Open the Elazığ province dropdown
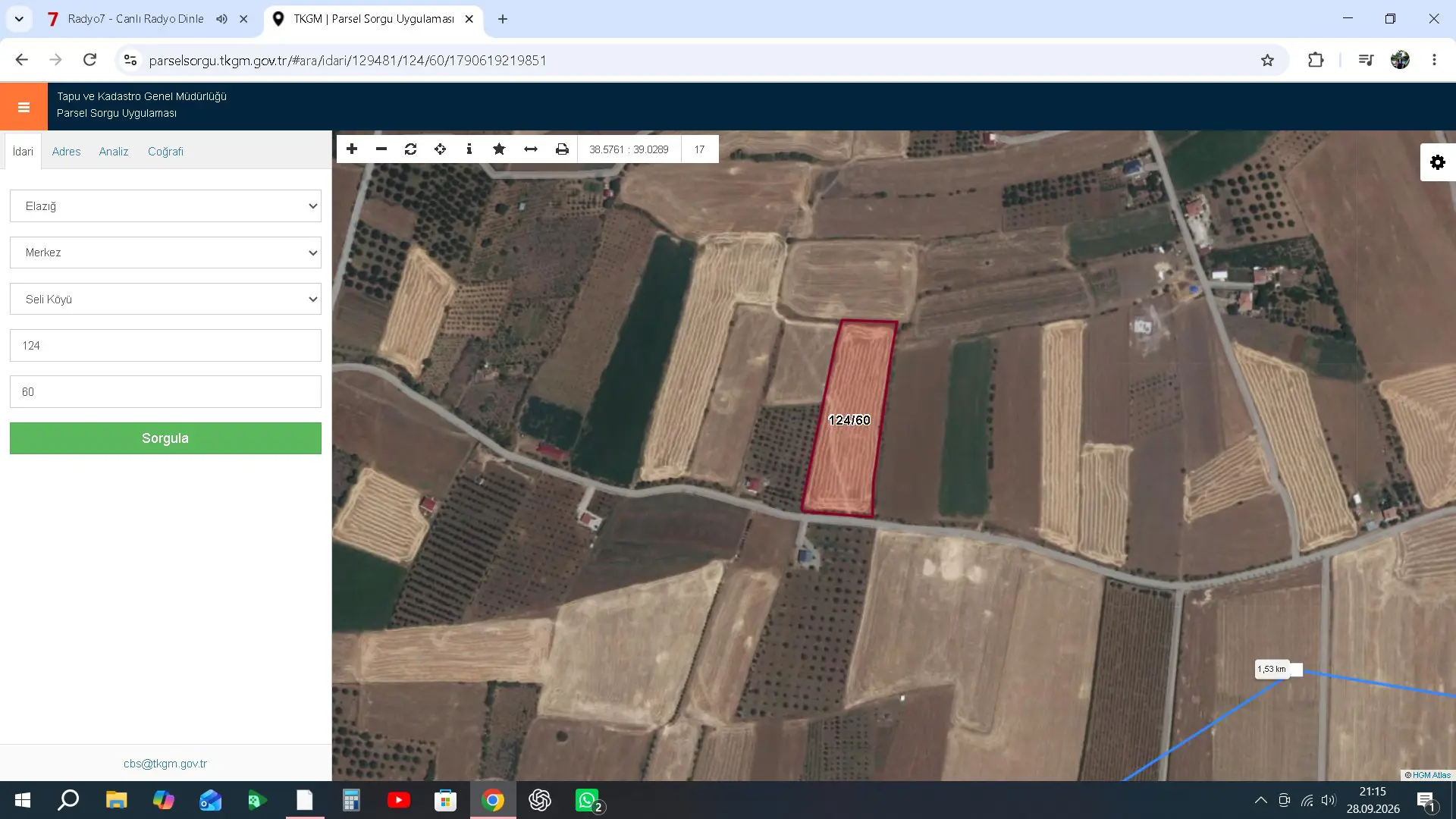Viewport: 1456px width, 819px height. (165, 206)
